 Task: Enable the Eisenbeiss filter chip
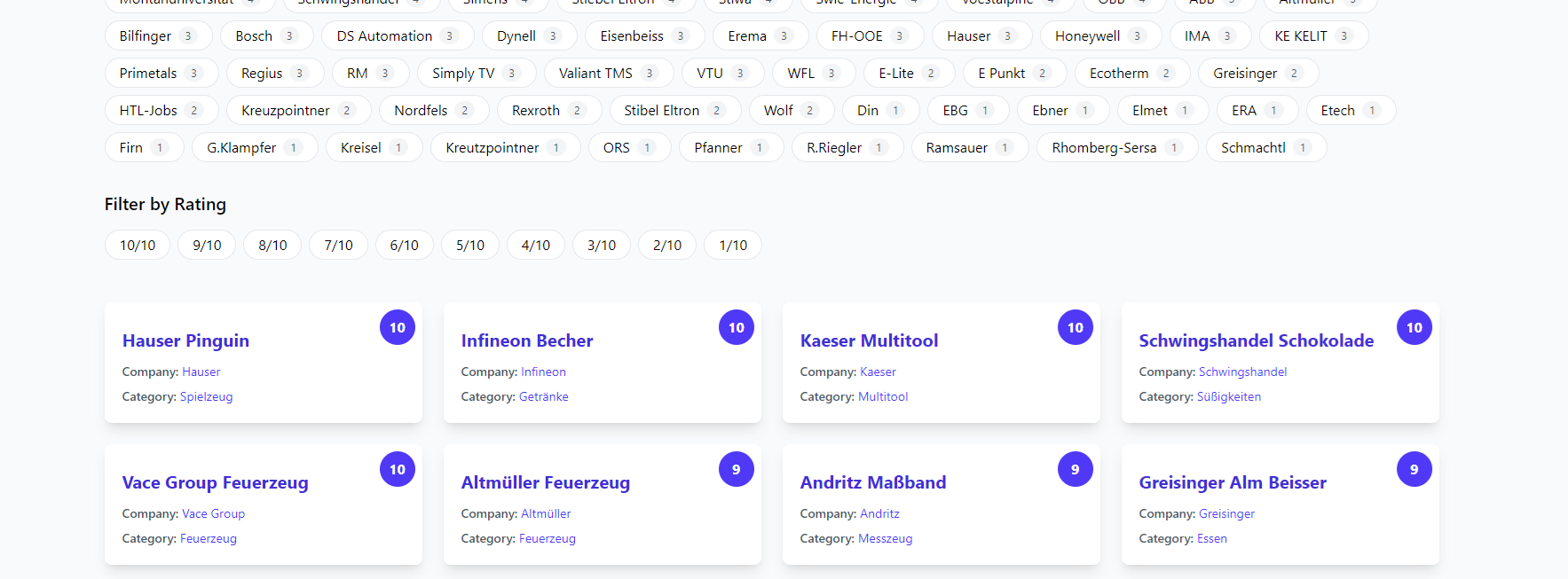[x=644, y=36]
